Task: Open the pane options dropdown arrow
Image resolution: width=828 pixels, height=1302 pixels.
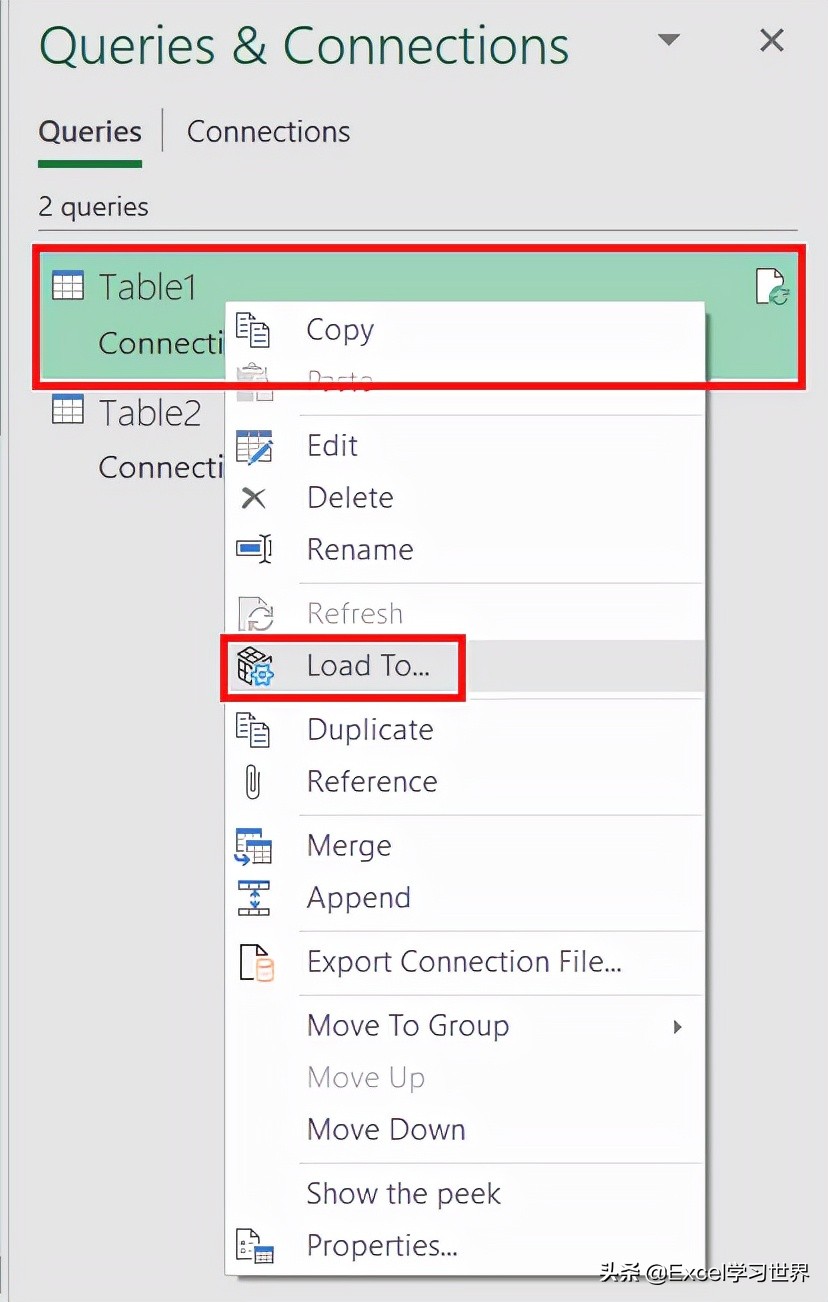Action: coord(669,41)
